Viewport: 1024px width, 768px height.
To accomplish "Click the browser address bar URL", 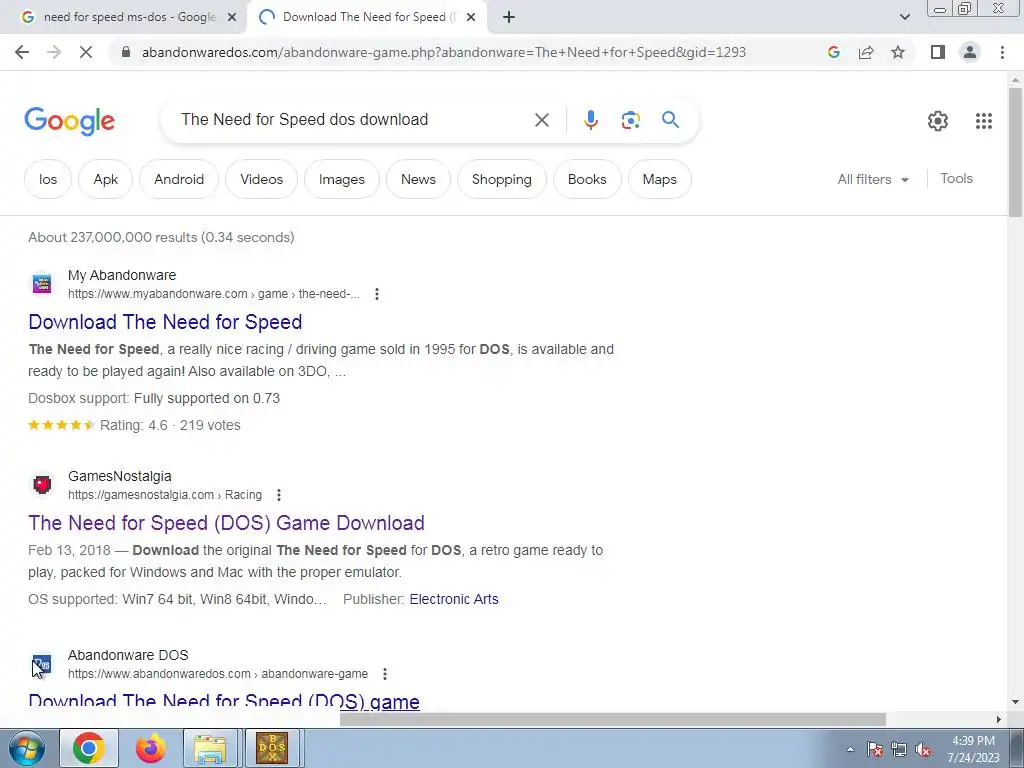I will pos(443,52).
